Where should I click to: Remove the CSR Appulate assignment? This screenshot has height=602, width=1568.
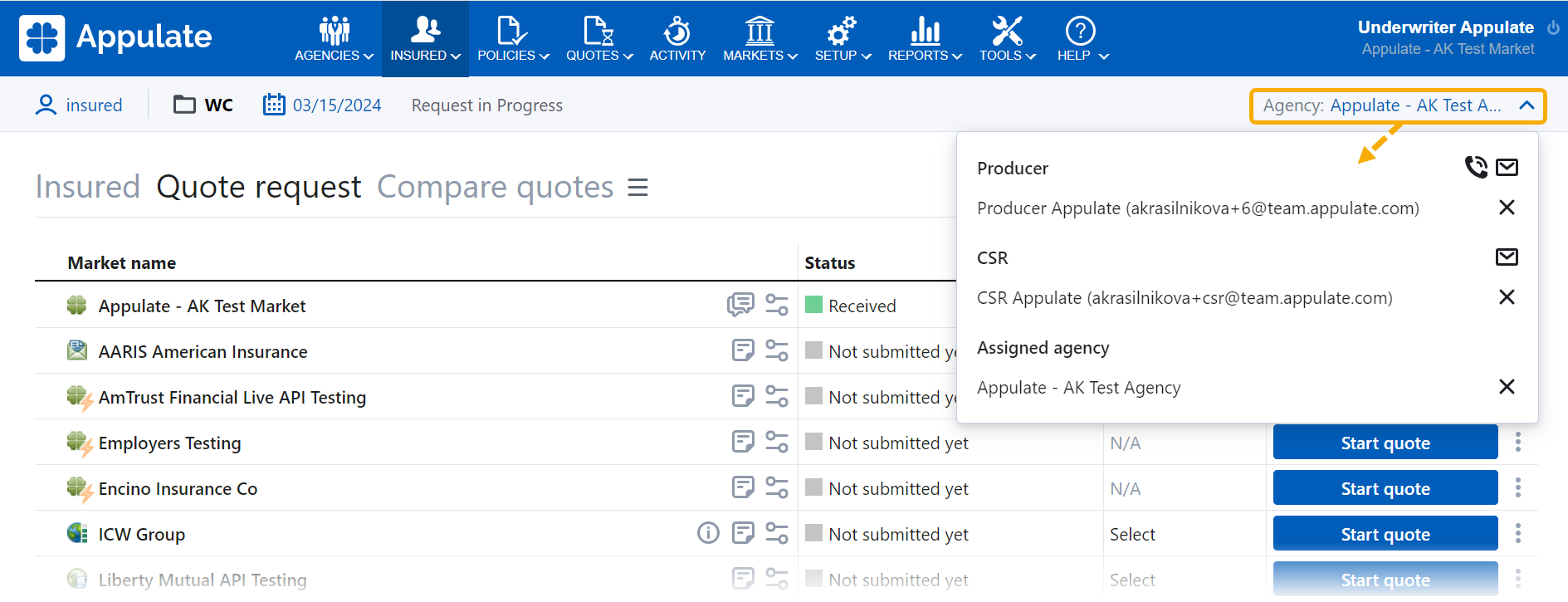(1506, 297)
